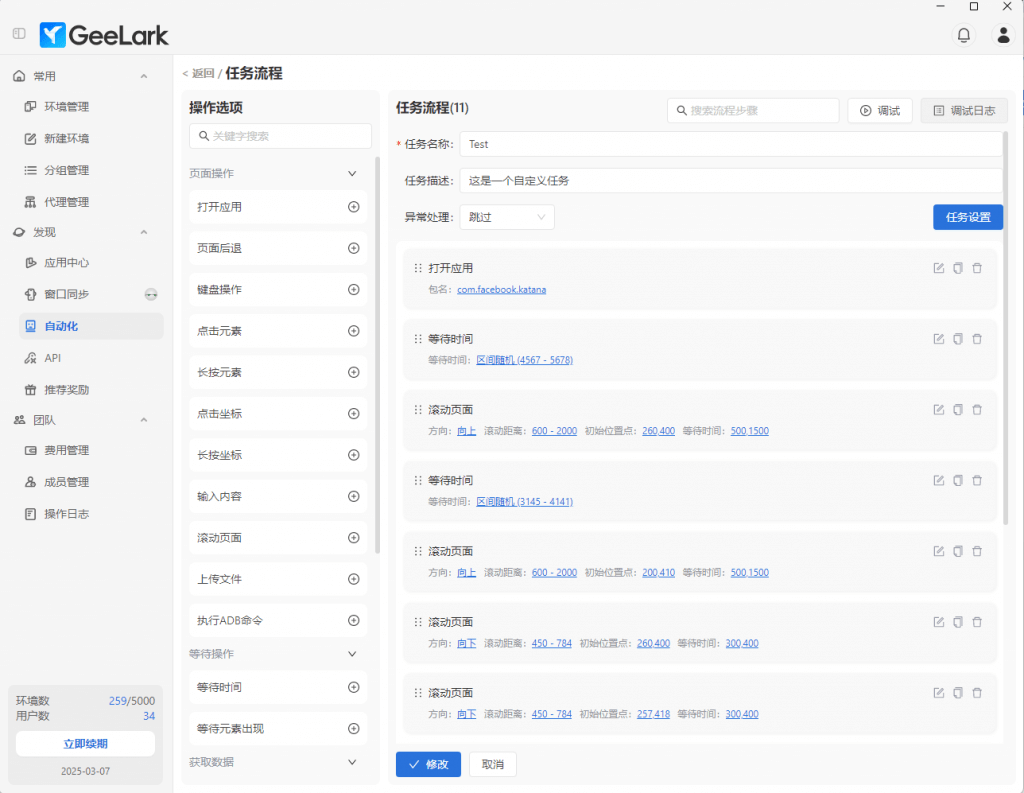1024x793 pixels.
Task: Click the notification bell icon
Action: click(x=963, y=35)
